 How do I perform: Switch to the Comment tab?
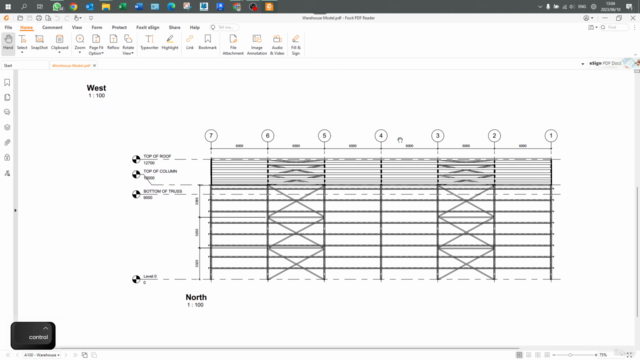pyautogui.click(x=52, y=27)
